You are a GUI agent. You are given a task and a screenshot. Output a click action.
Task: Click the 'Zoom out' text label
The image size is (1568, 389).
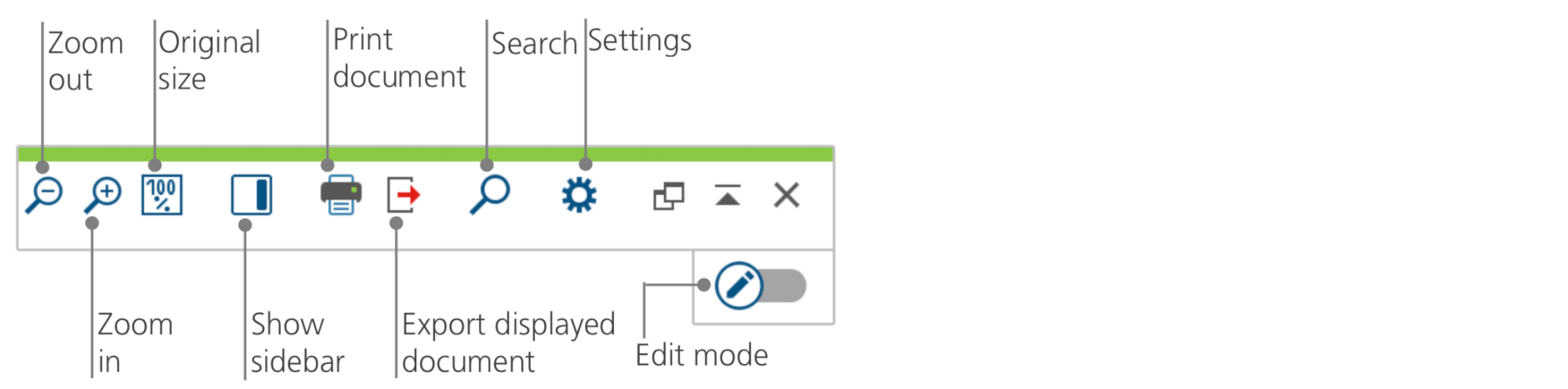coord(85,61)
